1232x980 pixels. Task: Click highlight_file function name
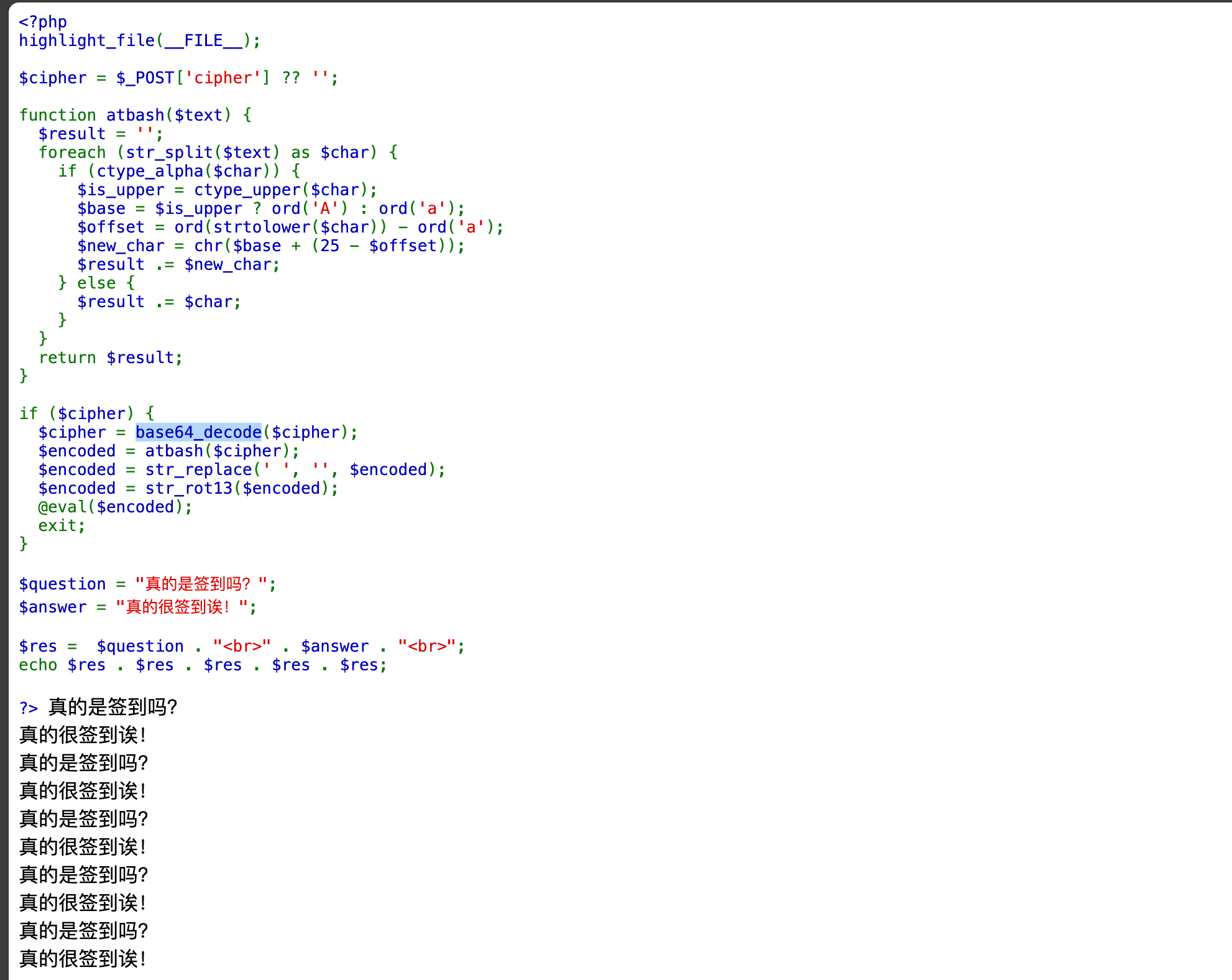pyautogui.click(x=86, y=40)
